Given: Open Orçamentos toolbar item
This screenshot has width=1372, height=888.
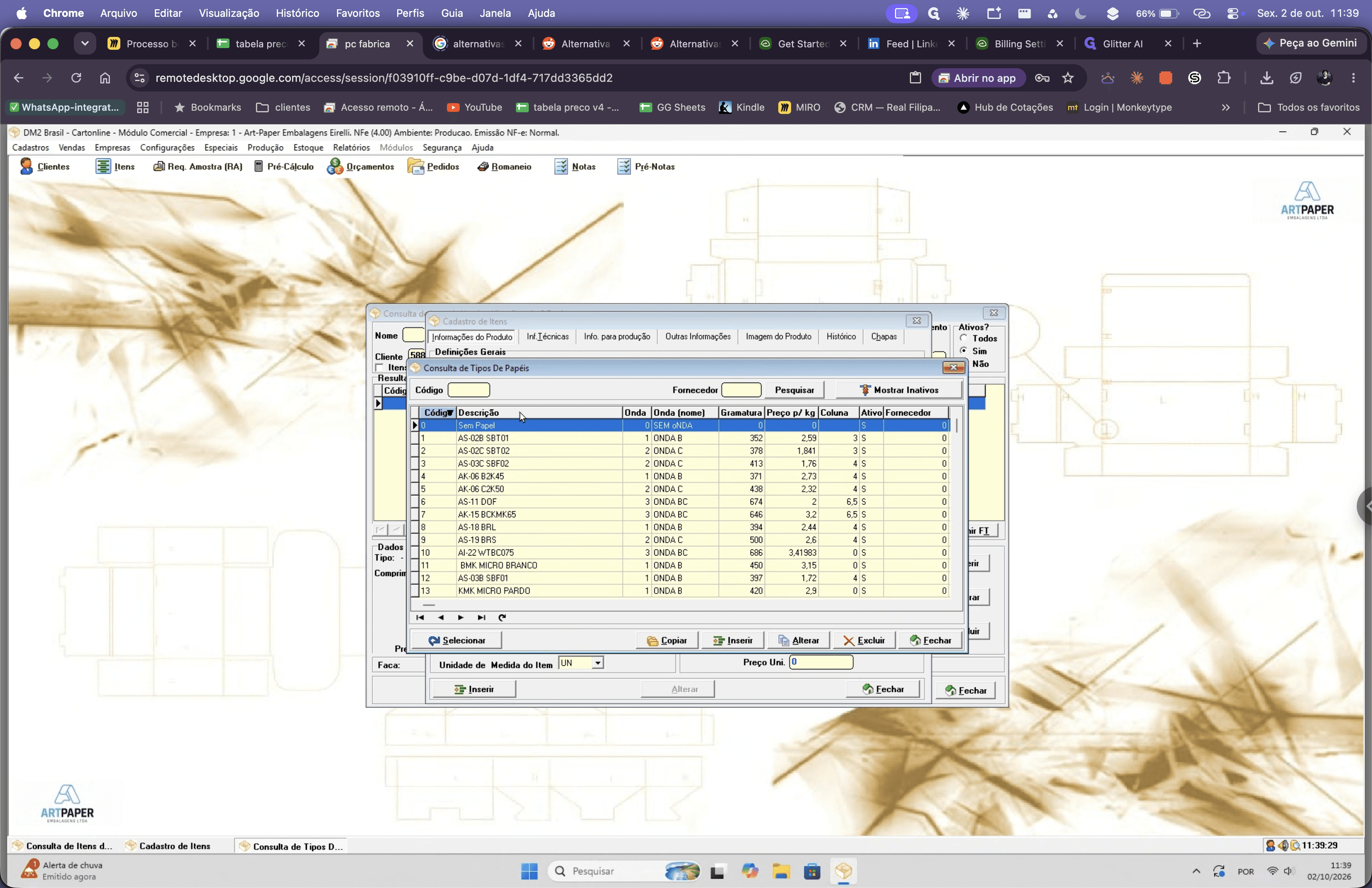Looking at the screenshot, I should point(360,166).
